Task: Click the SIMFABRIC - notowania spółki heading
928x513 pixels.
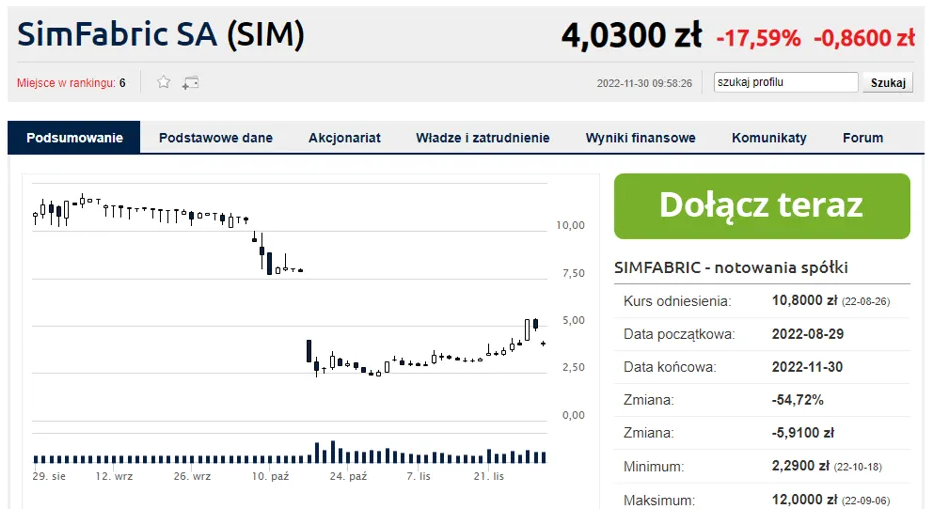Action: click(x=731, y=268)
